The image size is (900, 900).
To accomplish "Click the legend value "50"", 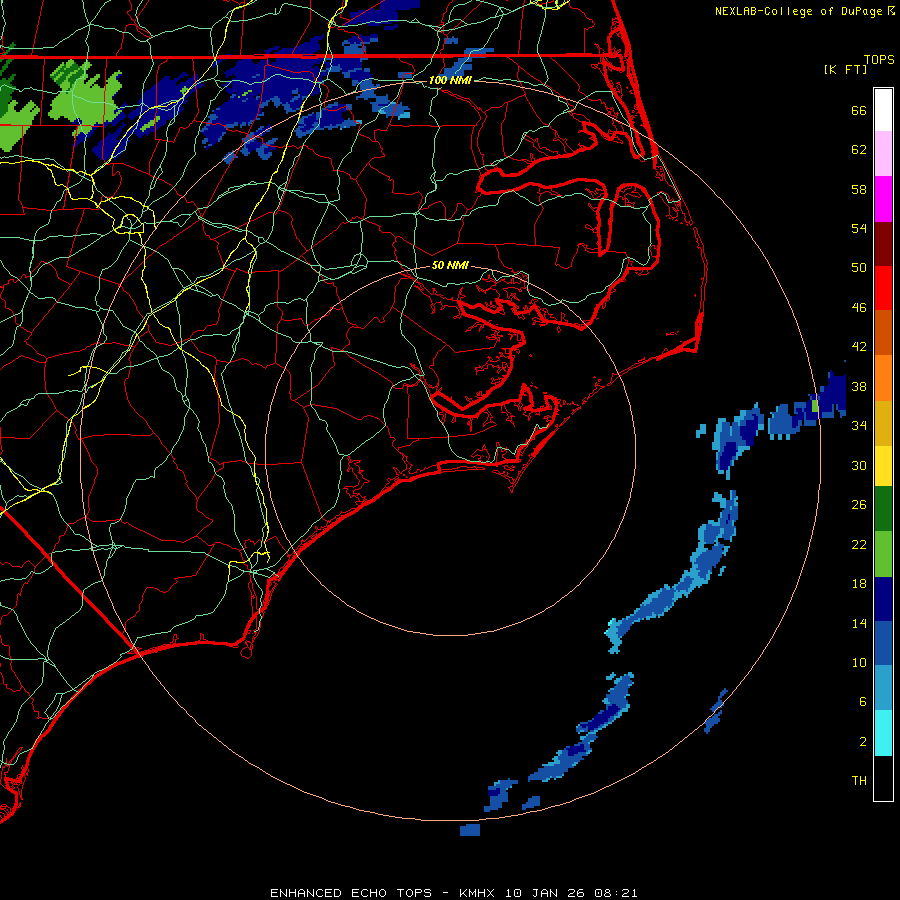I will pos(859,268).
